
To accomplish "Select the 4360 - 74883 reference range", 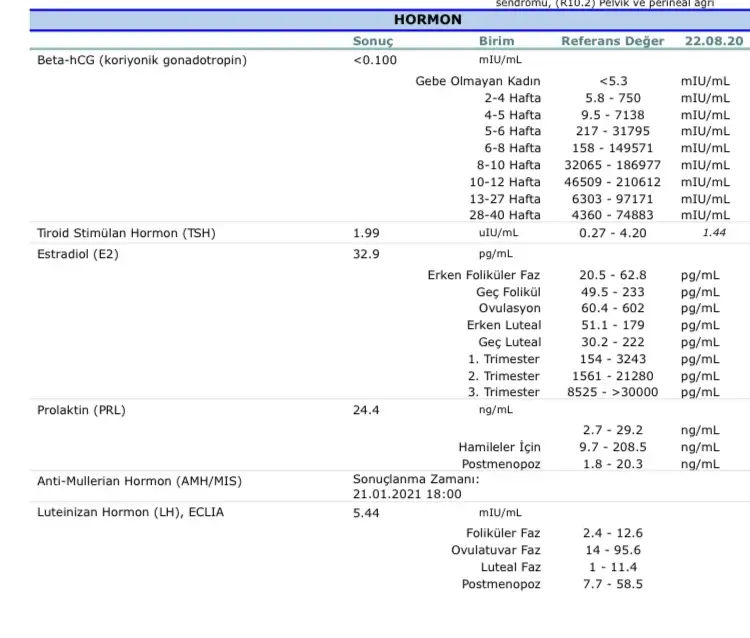I will pos(613,215).
